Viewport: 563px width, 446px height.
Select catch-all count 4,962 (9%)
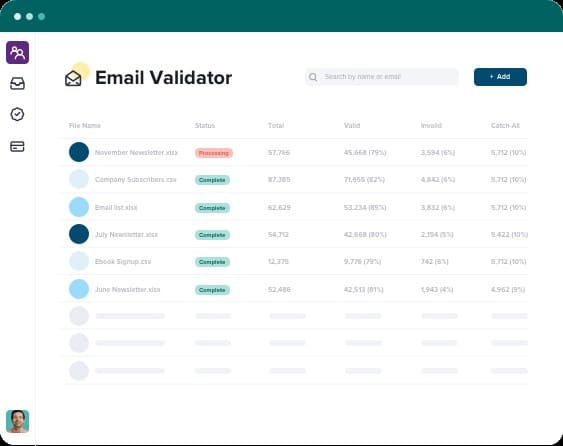pyautogui.click(x=508, y=289)
